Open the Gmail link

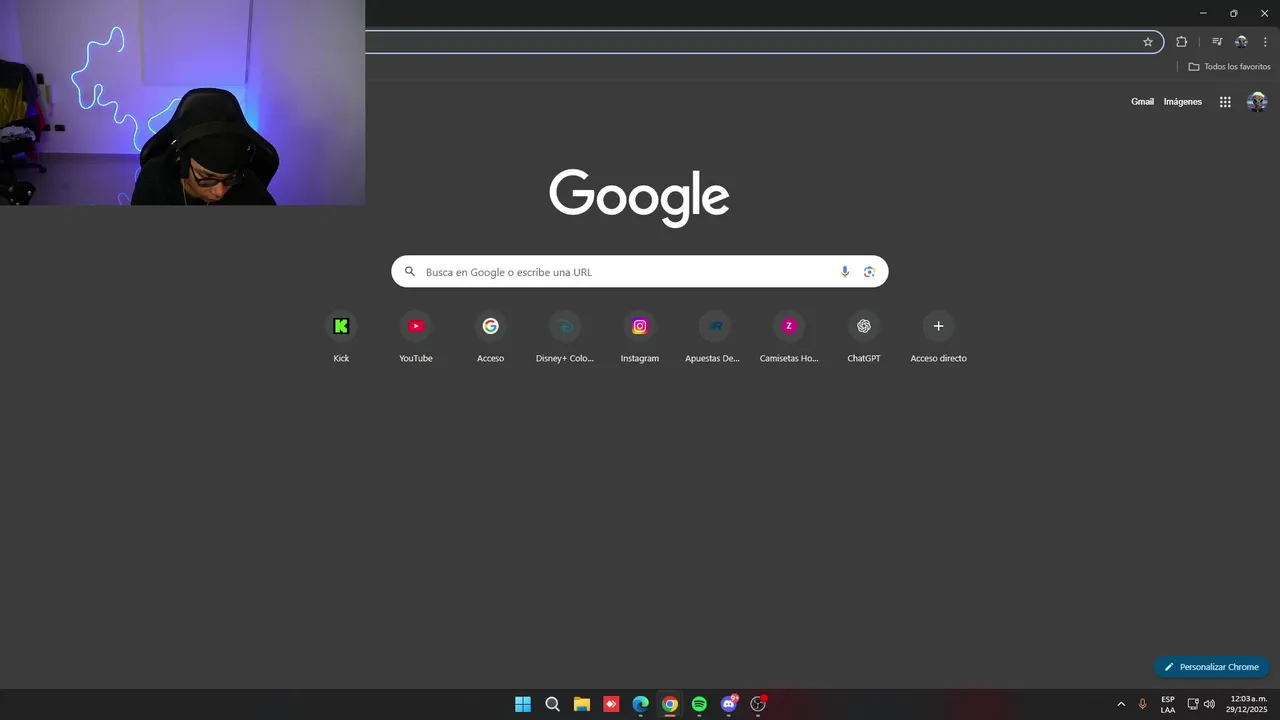(1142, 102)
